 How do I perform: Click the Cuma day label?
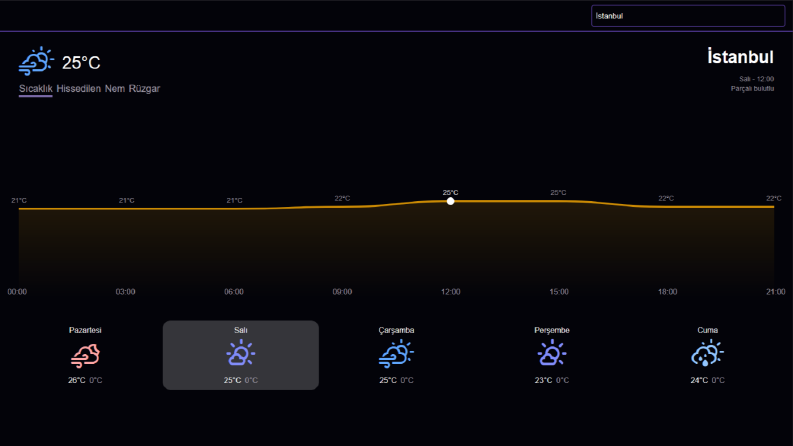[x=708, y=330]
